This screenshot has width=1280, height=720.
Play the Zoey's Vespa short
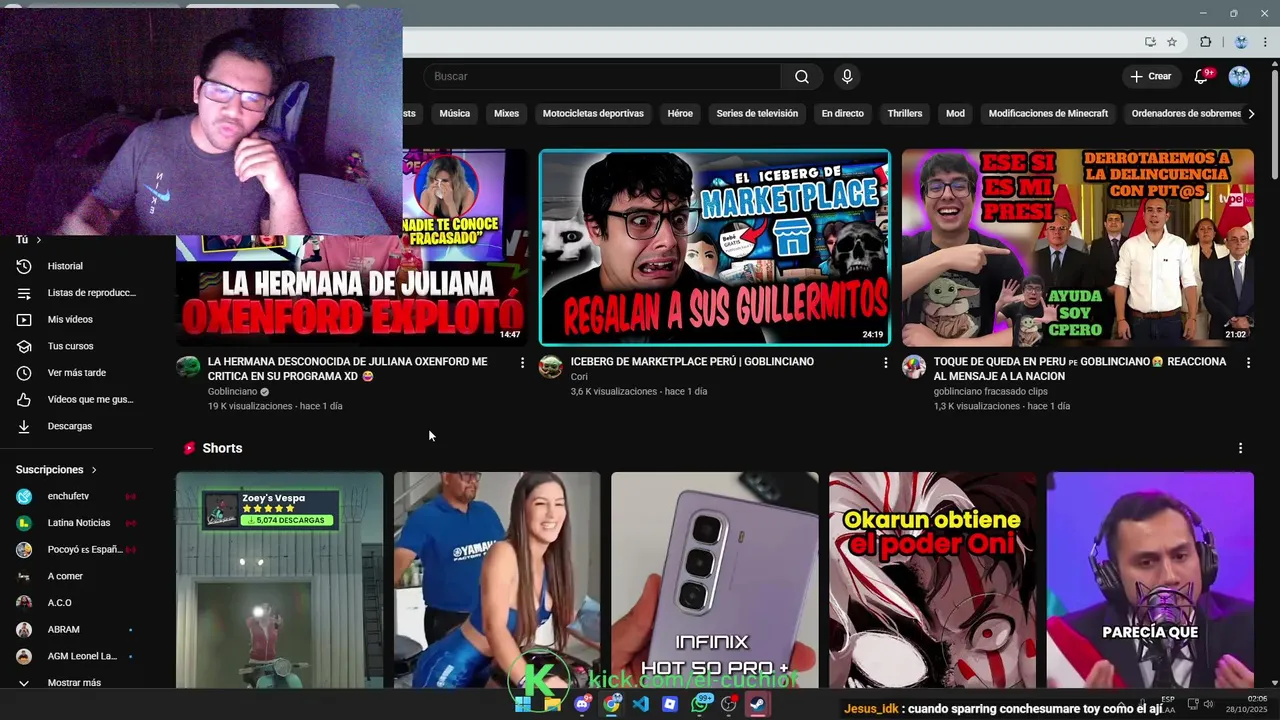pos(279,580)
